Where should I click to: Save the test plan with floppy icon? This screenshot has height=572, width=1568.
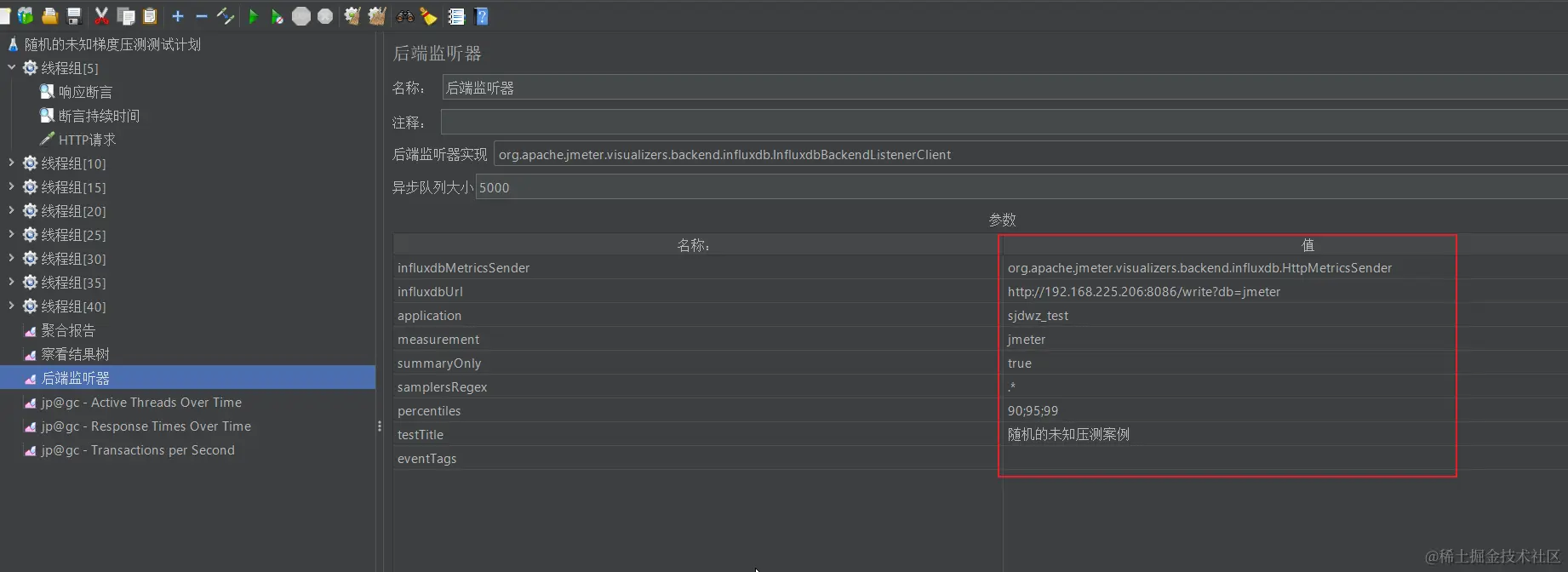73,16
